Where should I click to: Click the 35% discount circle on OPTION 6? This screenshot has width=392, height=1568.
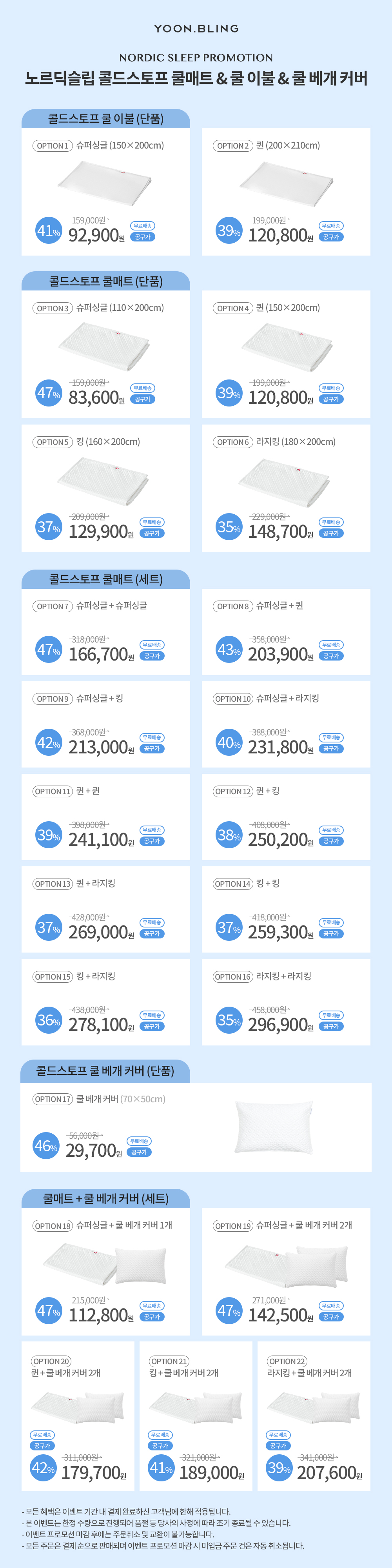[x=229, y=527]
